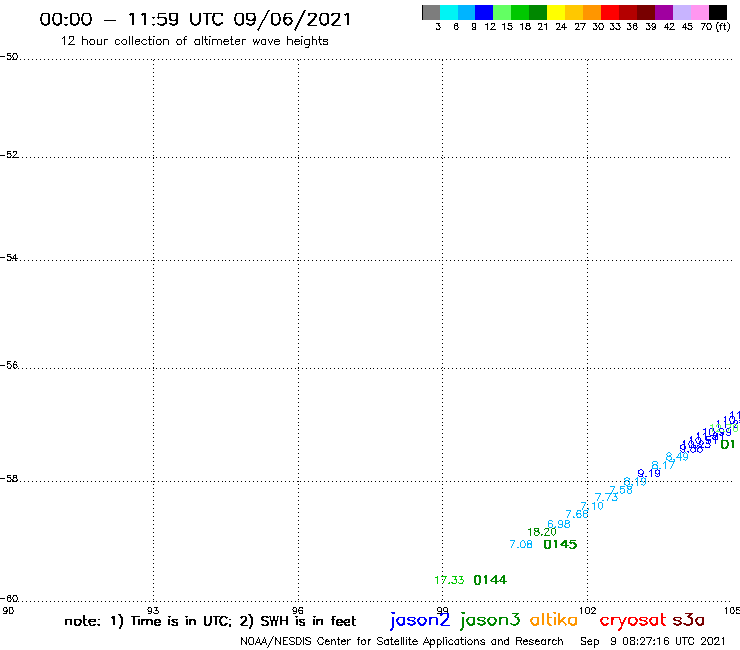The image size is (740, 650).
Task: Click the '2) SWH is in feet' note
Action: 298,621
